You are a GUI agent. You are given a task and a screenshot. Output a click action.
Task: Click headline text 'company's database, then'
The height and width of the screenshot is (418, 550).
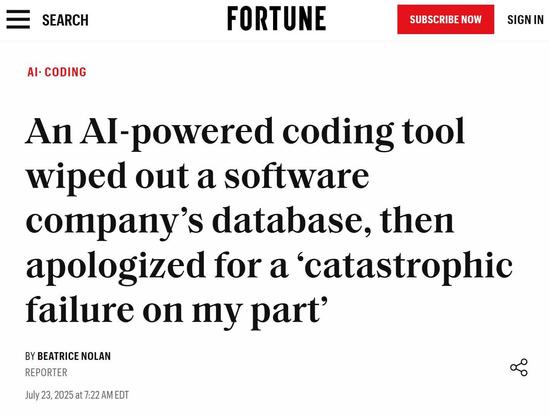coord(240,222)
